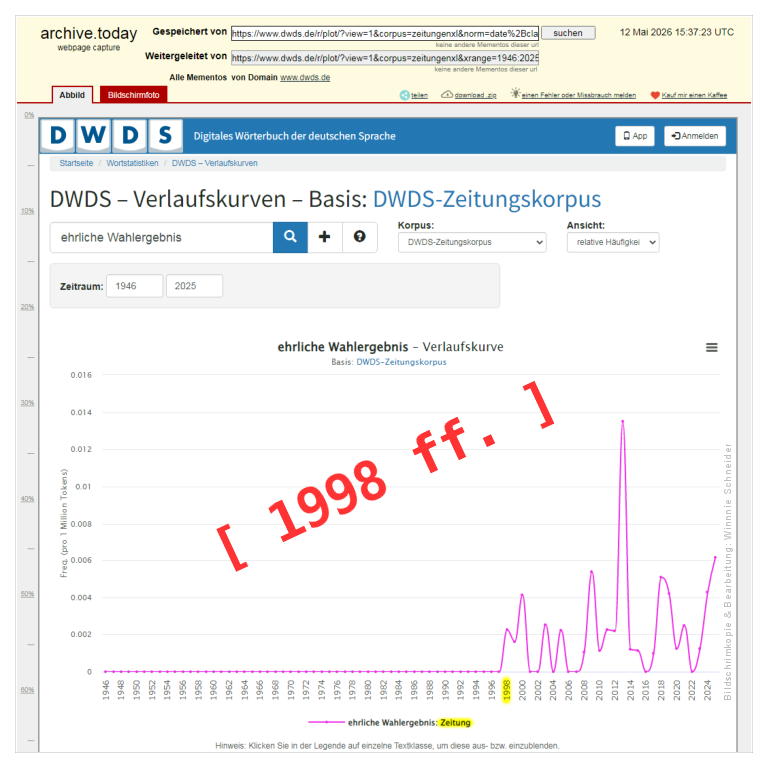Open www.dwds.de domain link
Image resolution: width=768 pixels, height=768 pixels.
[305, 77]
